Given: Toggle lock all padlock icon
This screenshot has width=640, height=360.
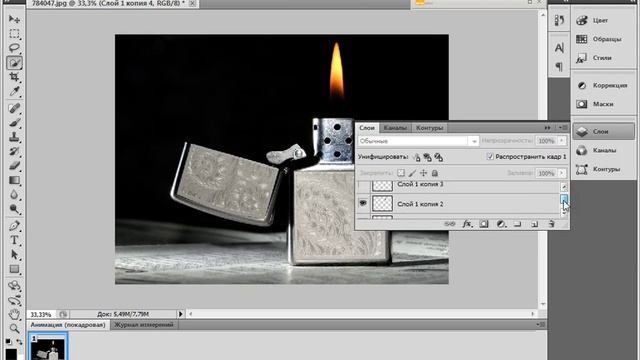Looking at the screenshot, I should [435, 173].
